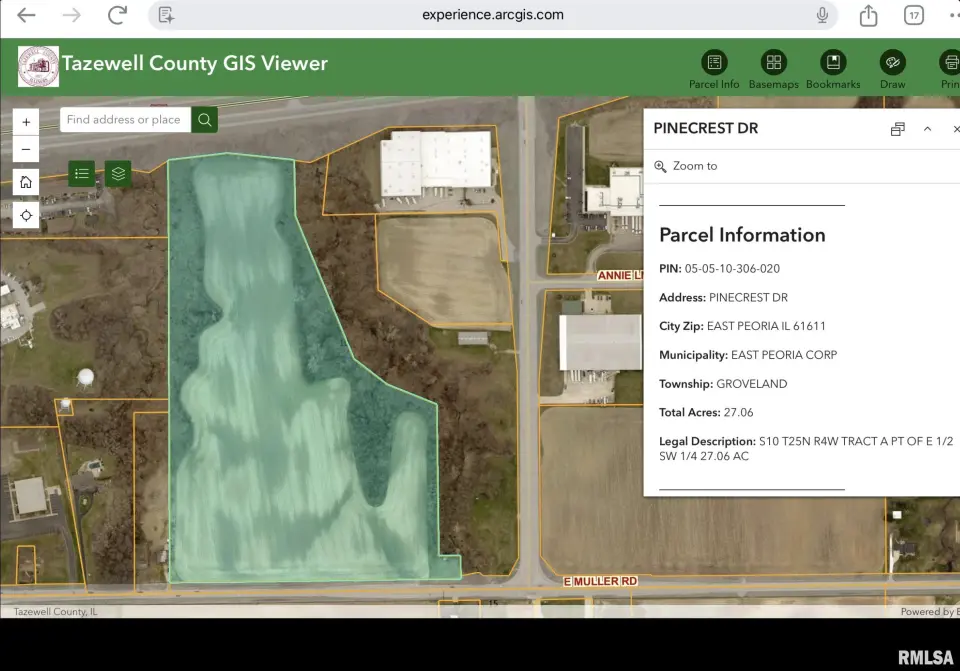
Task: Show open browser tabs overview
Action: click(x=913, y=15)
